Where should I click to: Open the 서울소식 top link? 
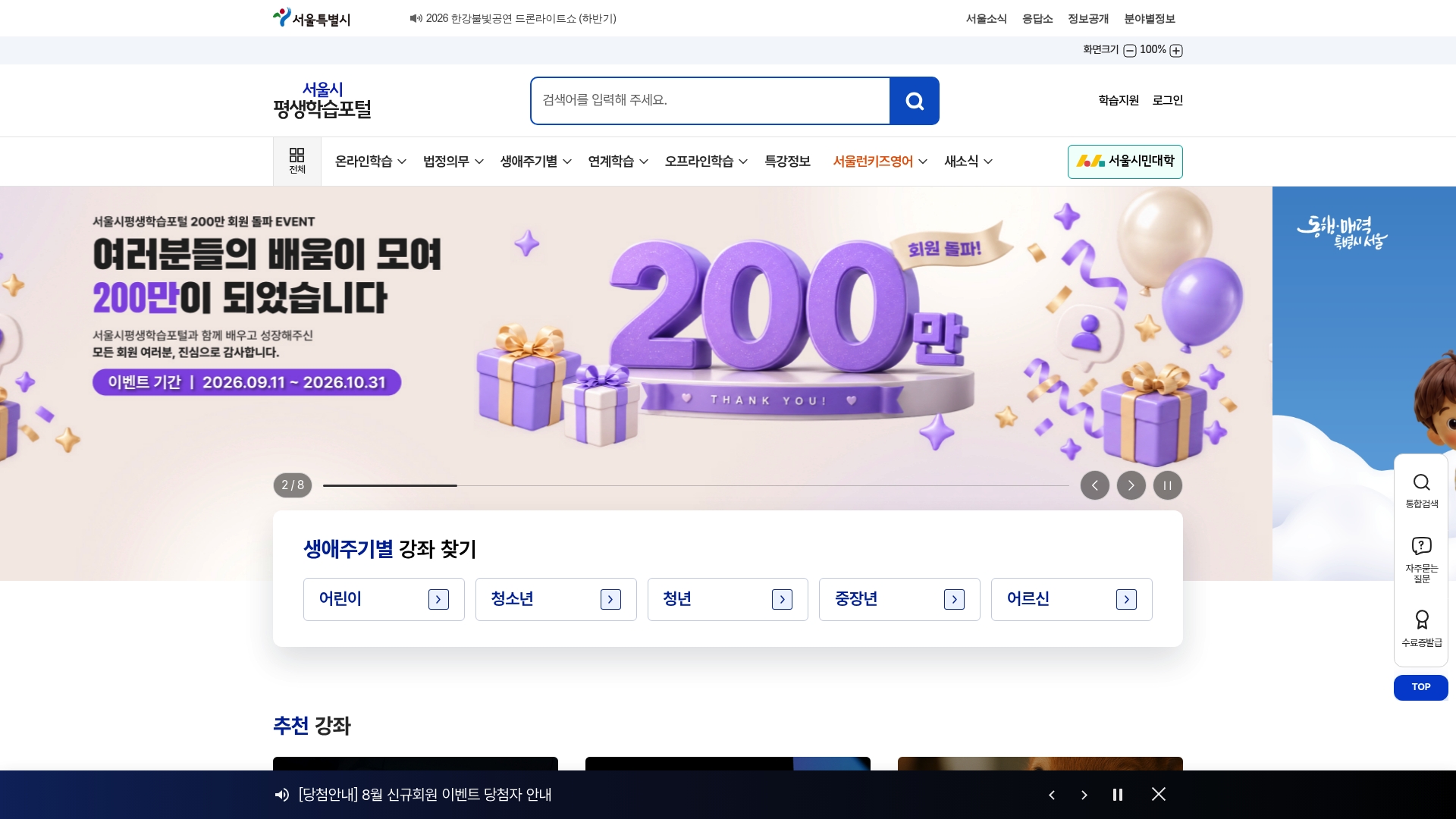pos(986,18)
